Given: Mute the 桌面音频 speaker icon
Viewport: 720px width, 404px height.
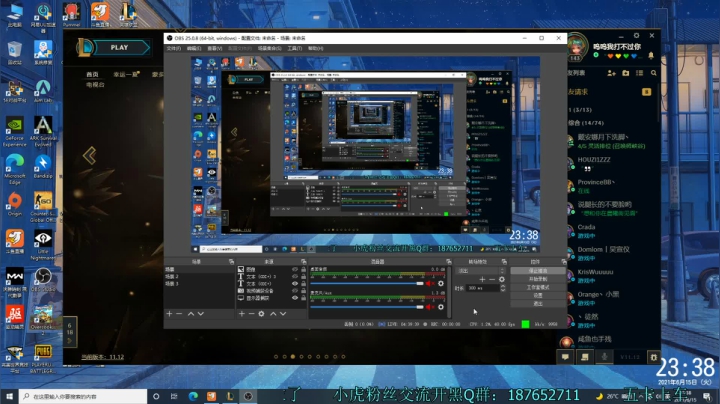Looking at the screenshot, I should (x=430, y=283).
